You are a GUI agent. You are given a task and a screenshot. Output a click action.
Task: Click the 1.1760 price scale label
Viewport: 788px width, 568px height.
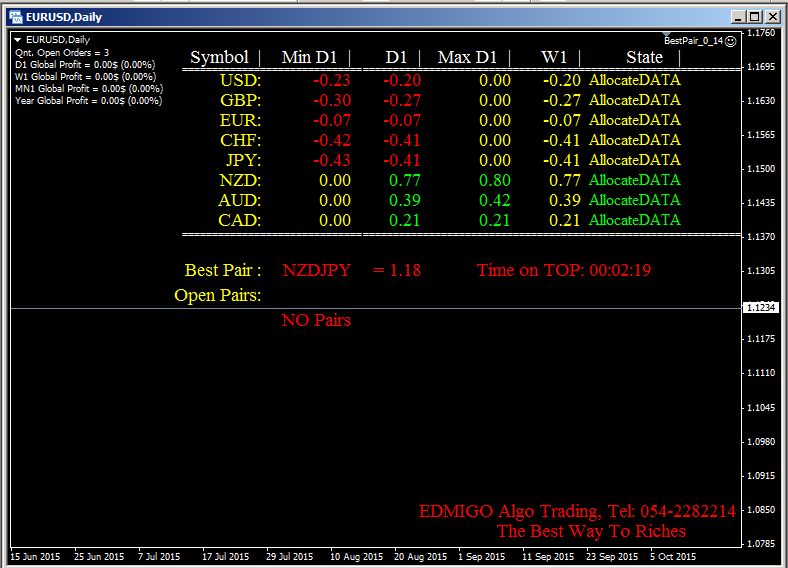761,33
